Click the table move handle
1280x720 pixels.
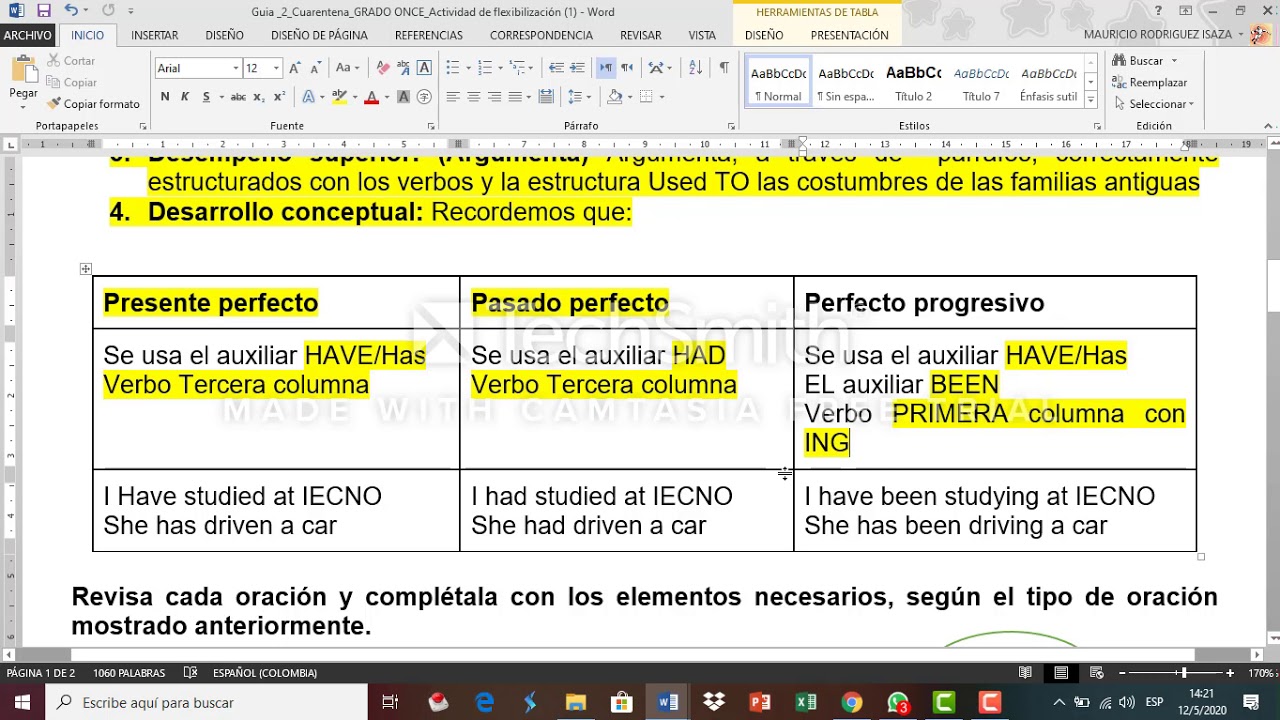[85, 269]
